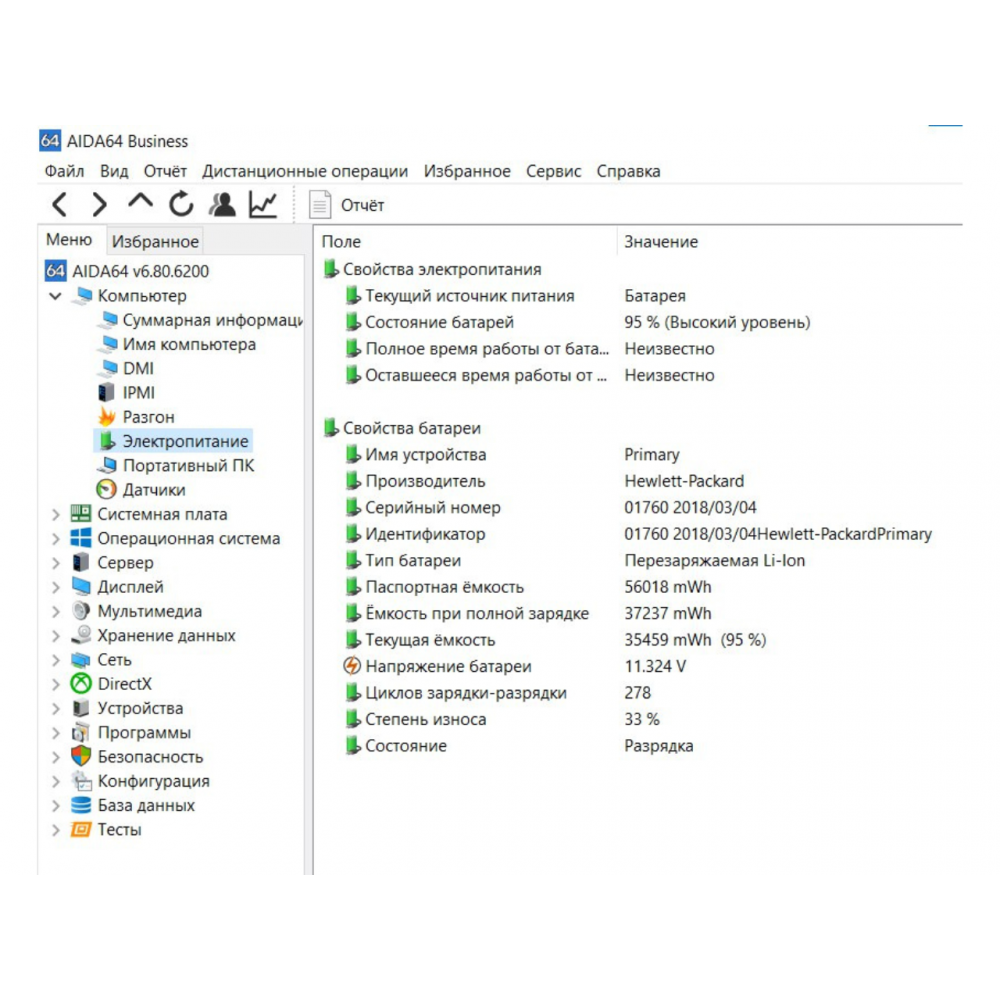Switch to the Избранное sidebar tab
Viewport: 1000px width, 1000px height.
pos(155,241)
